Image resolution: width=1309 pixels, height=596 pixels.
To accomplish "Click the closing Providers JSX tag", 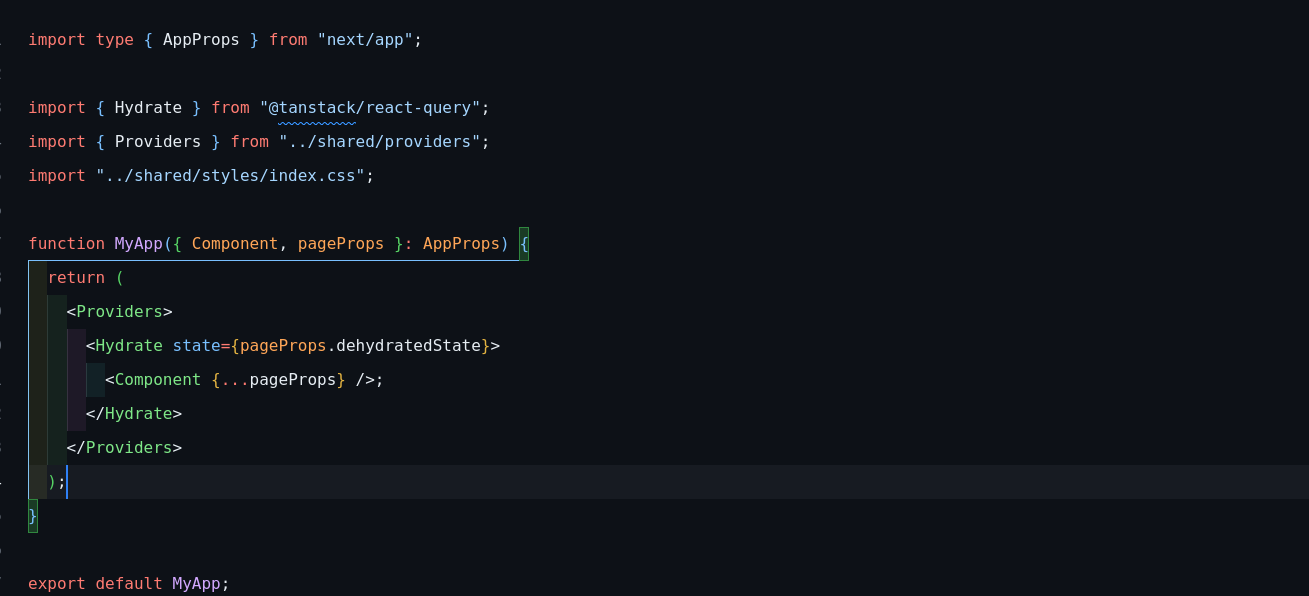I will pos(129,448).
